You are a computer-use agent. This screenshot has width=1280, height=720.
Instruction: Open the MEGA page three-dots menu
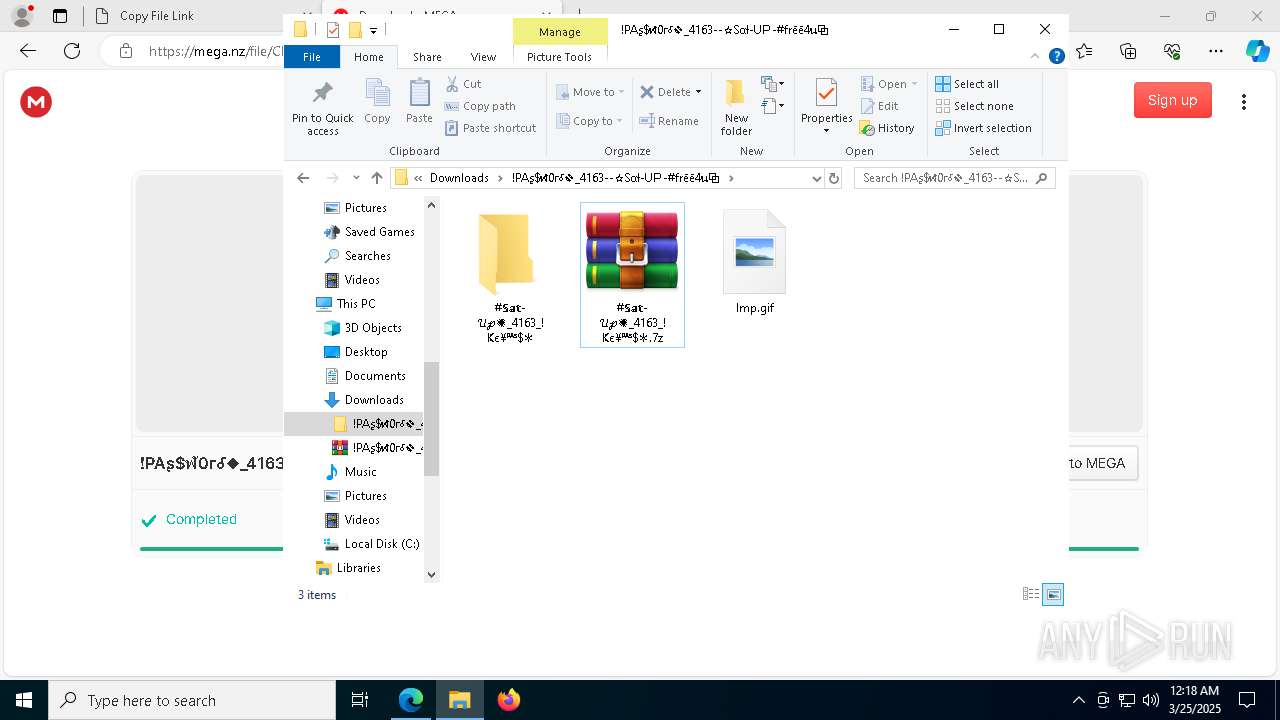tap(1244, 101)
